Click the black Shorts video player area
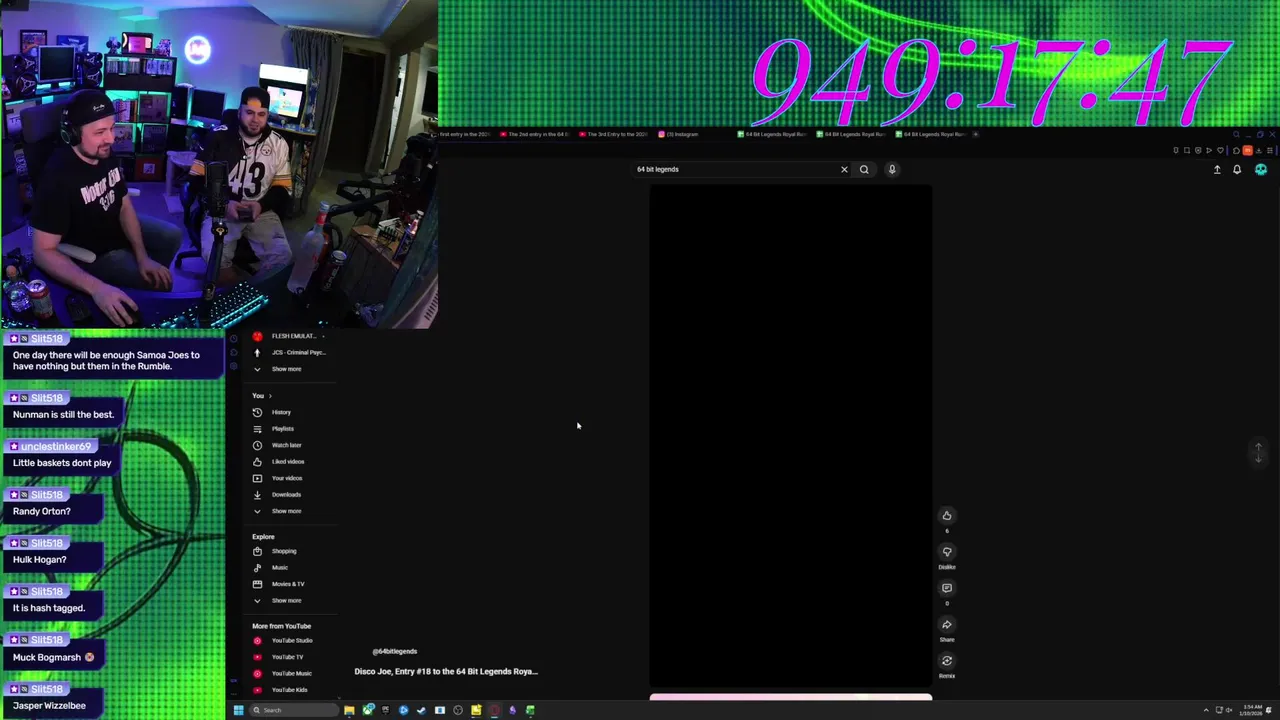 [790, 435]
